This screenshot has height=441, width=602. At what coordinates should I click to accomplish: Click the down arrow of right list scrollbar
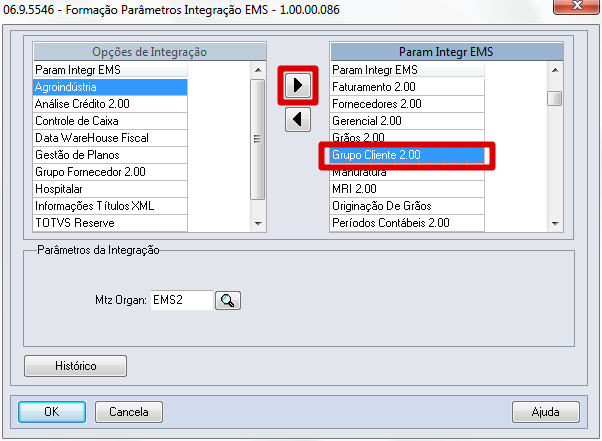click(x=555, y=223)
